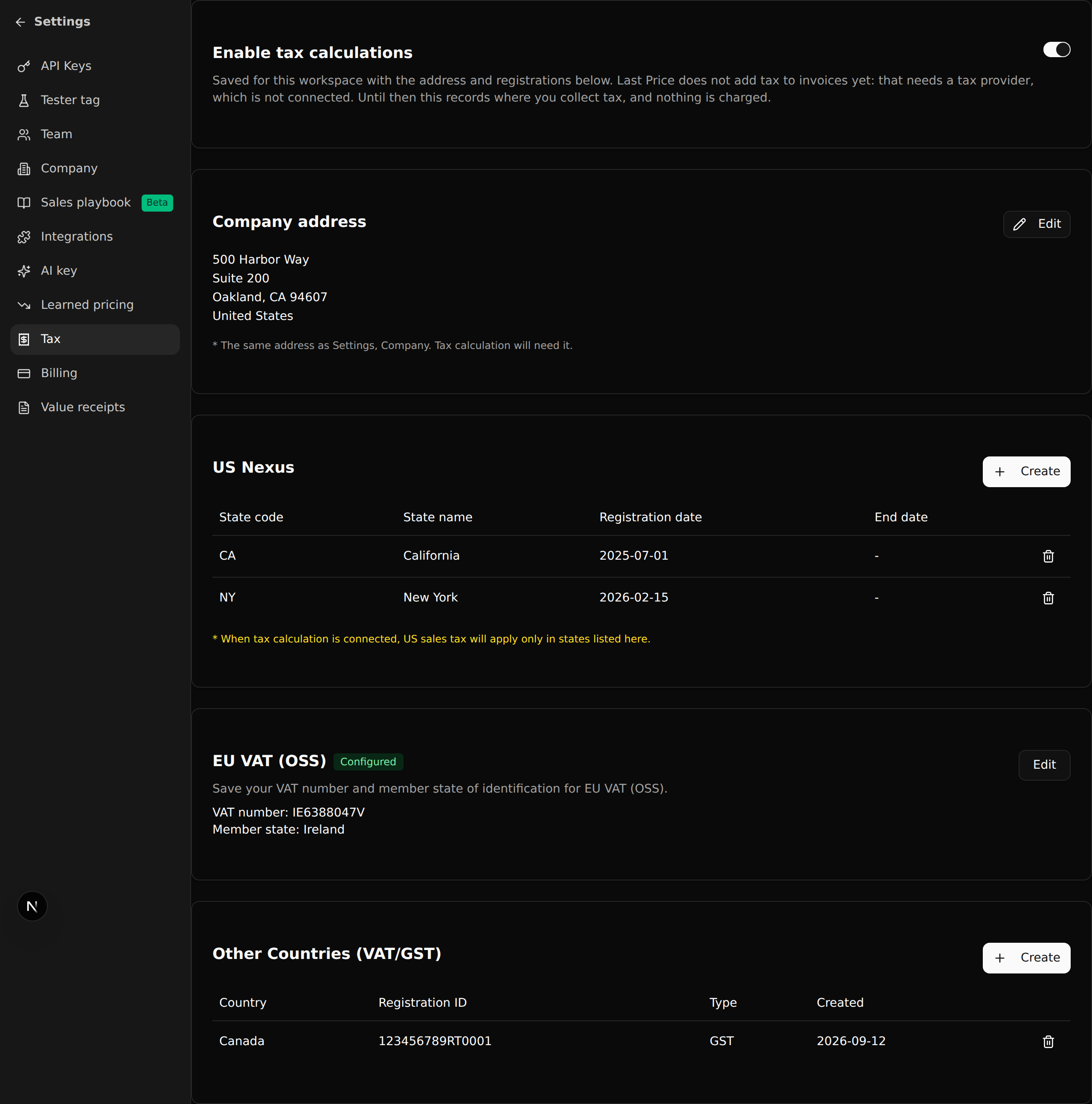Click the Tester tag flask icon
Screen dimensions: 1092x1104
23,101
